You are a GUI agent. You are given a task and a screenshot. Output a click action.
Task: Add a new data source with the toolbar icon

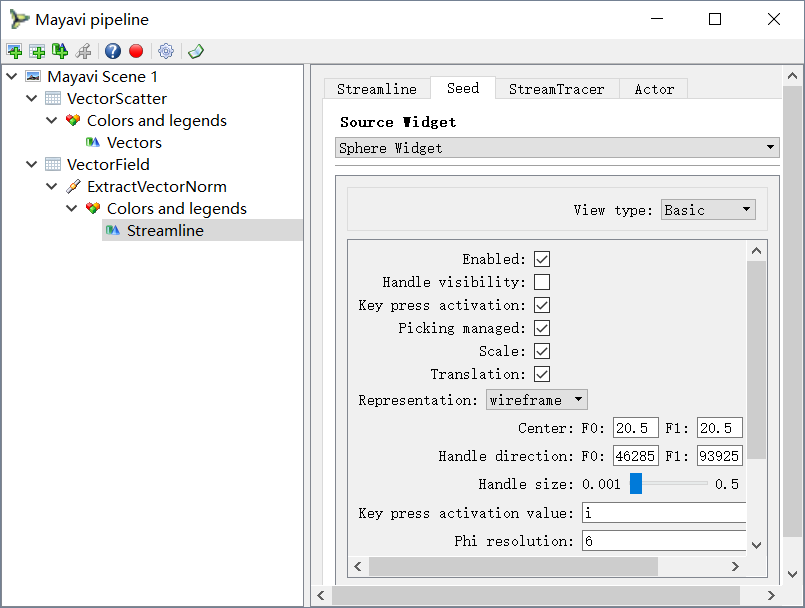click(37, 51)
